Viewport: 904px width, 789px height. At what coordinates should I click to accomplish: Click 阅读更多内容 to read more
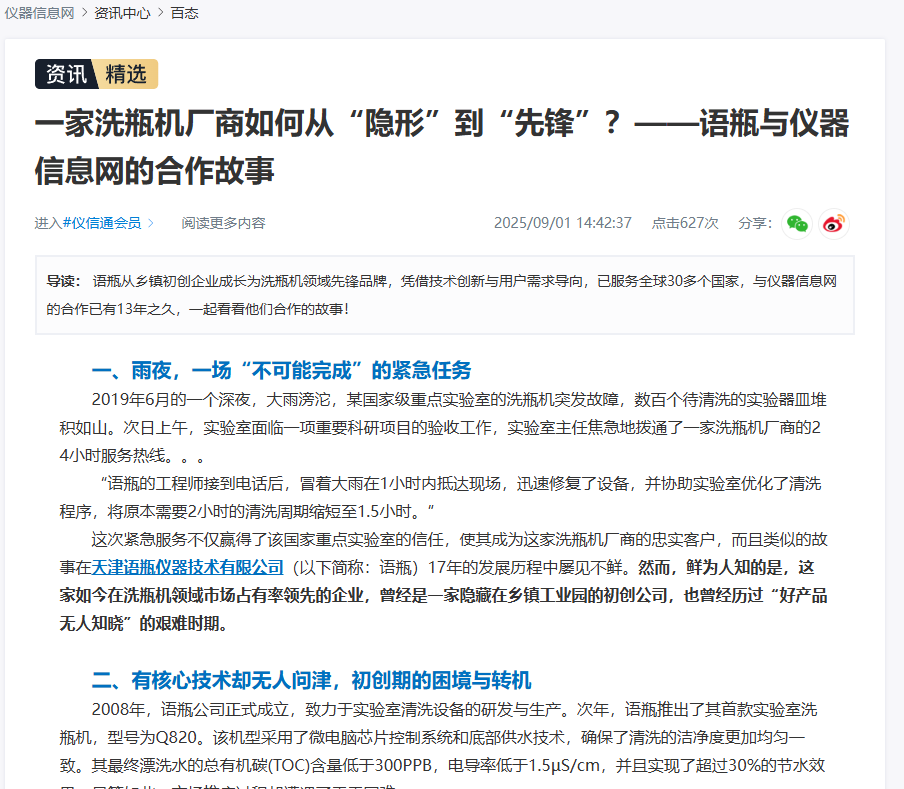(223, 223)
